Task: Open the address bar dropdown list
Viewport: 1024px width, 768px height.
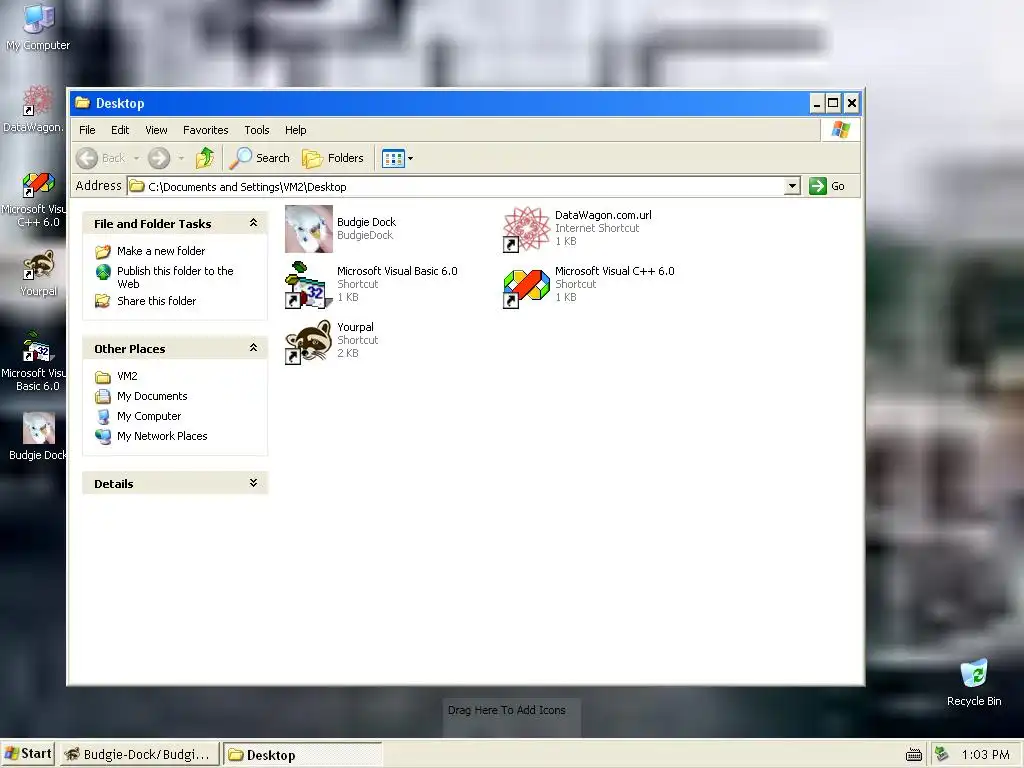Action: [x=792, y=186]
